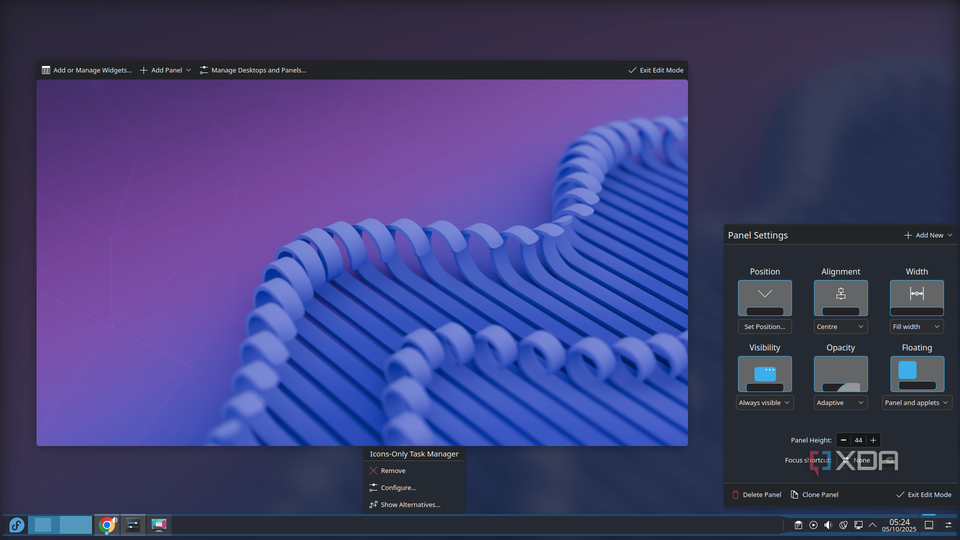Click the Visibility illustration tile
The width and height of the screenshot is (960, 540).
765,374
